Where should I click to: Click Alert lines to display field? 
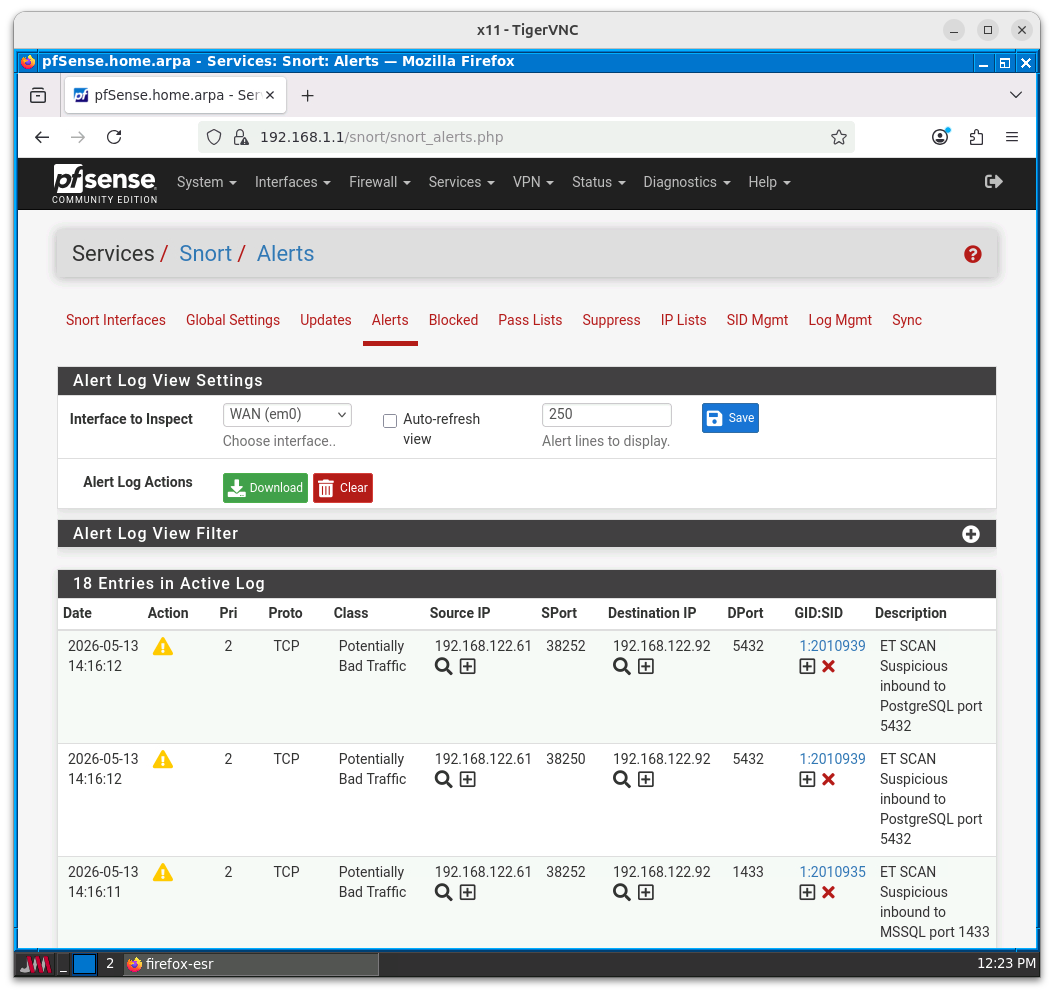(x=606, y=415)
